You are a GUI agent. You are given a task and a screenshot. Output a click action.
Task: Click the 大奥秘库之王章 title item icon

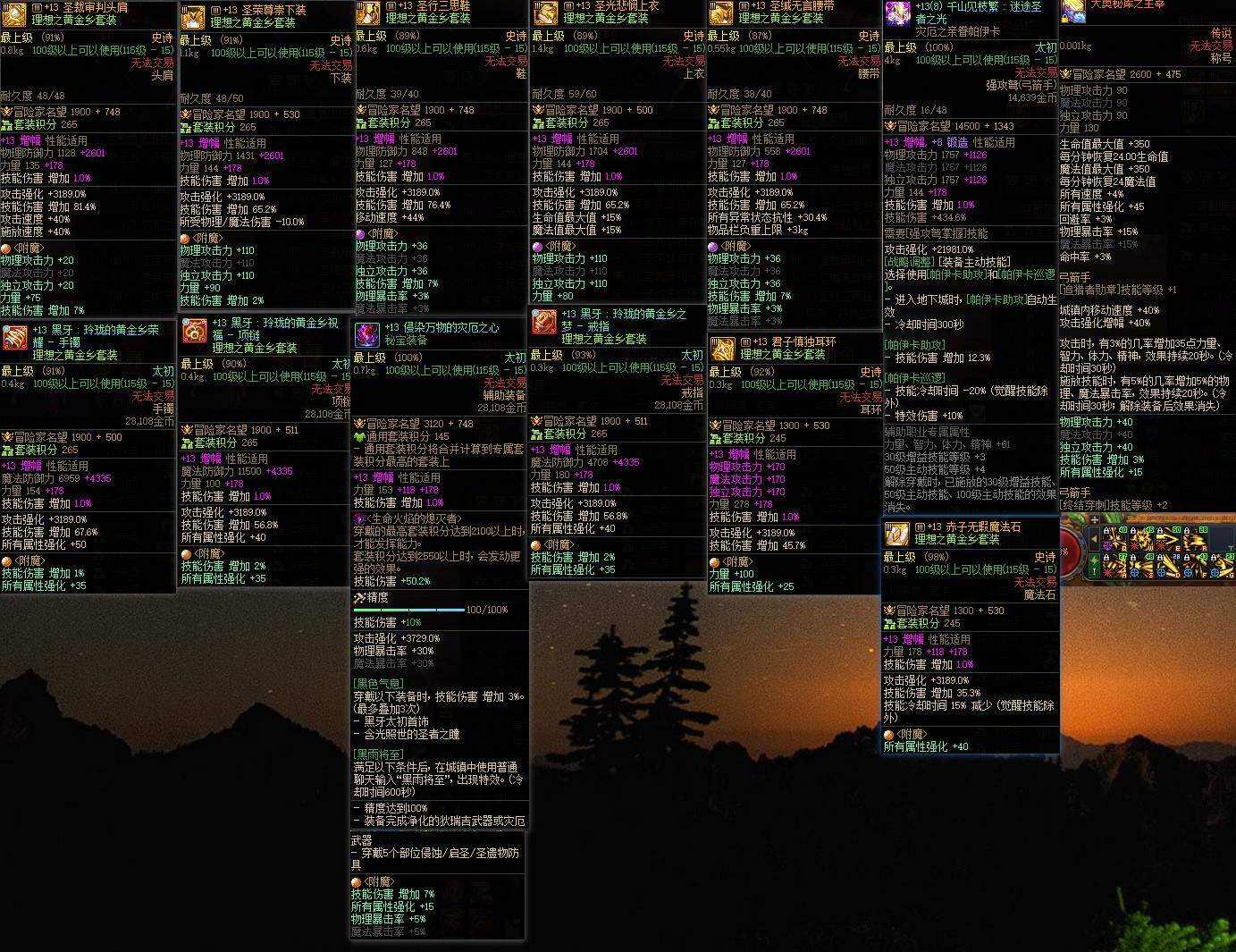[x=1072, y=11]
